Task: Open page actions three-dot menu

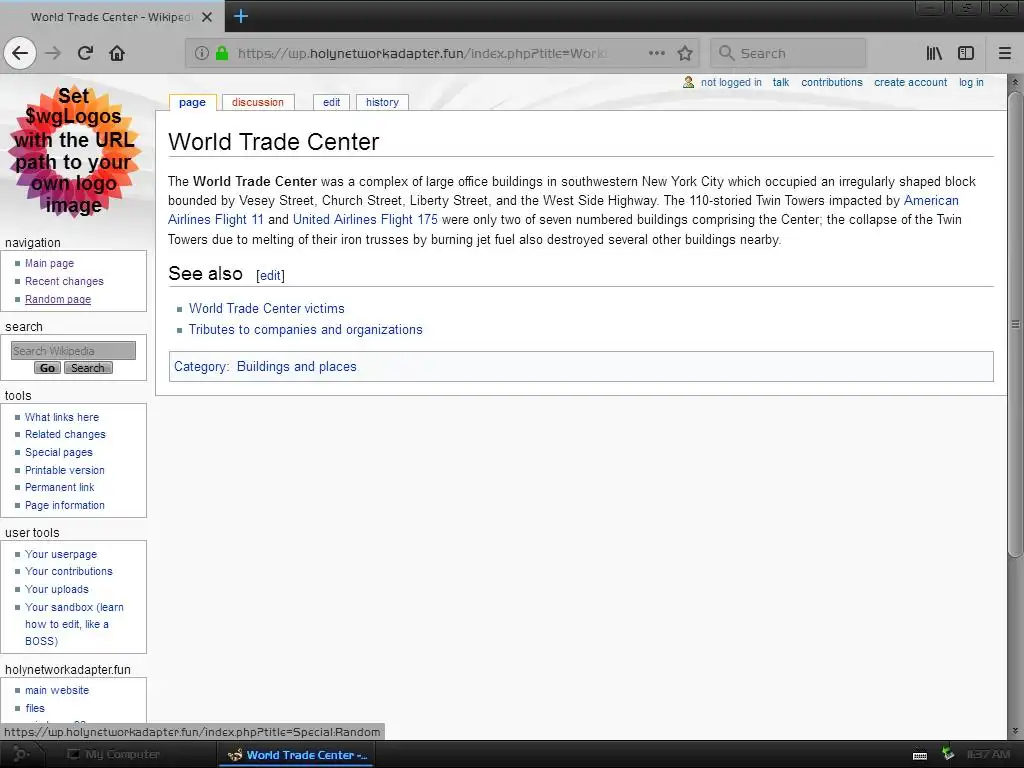Action: pyautogui.click(x=657, y=53)
